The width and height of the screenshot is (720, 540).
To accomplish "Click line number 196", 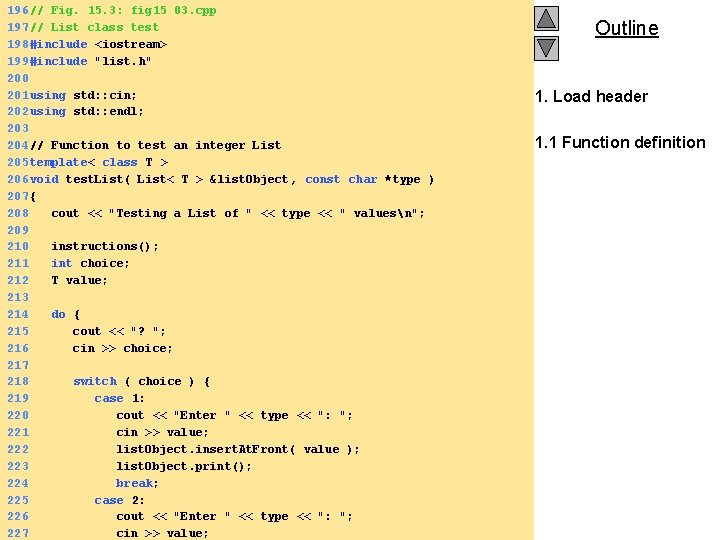I will 18,10.
